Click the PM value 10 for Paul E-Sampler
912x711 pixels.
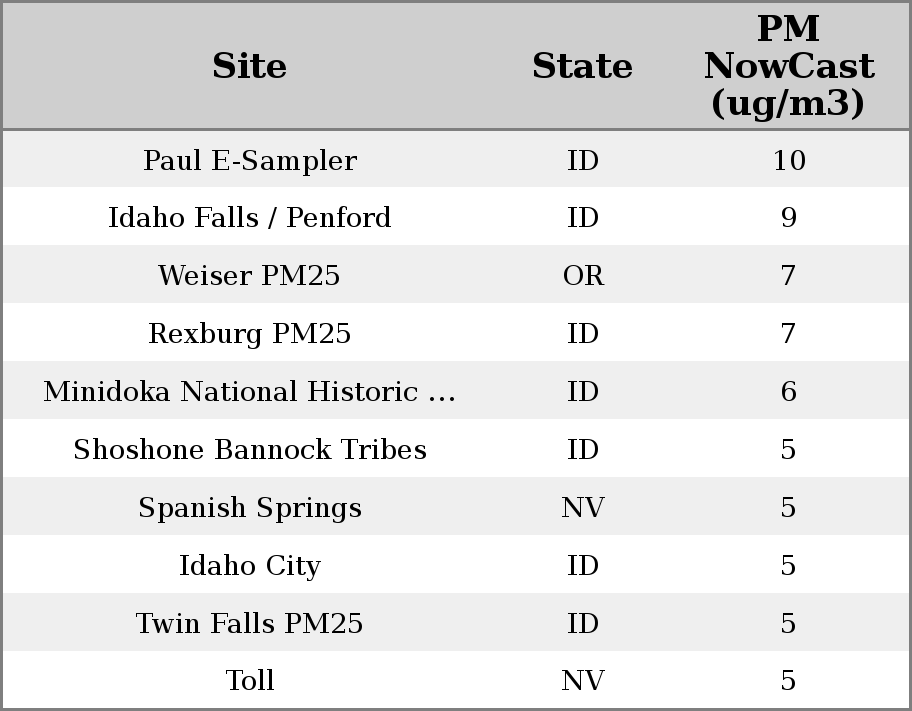click(x=788, y=161)
